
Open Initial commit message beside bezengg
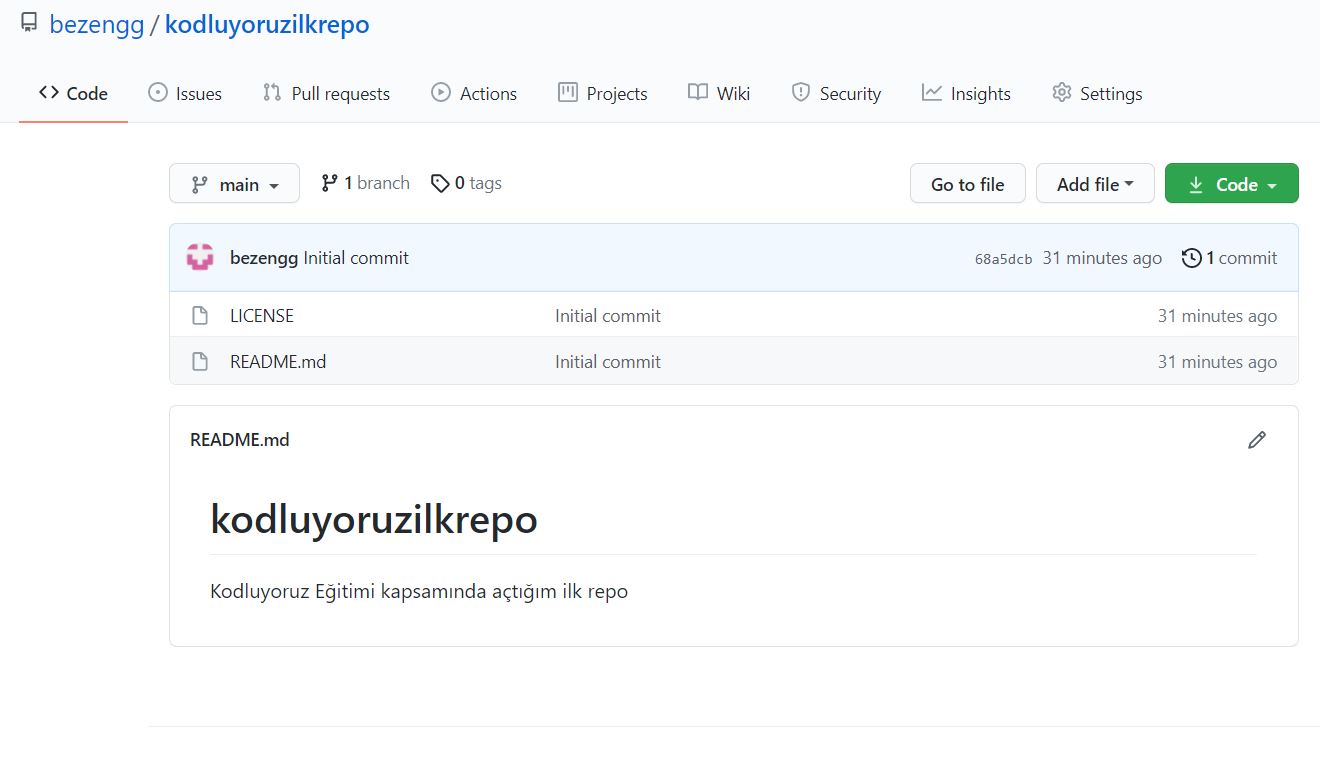point(356,258)
